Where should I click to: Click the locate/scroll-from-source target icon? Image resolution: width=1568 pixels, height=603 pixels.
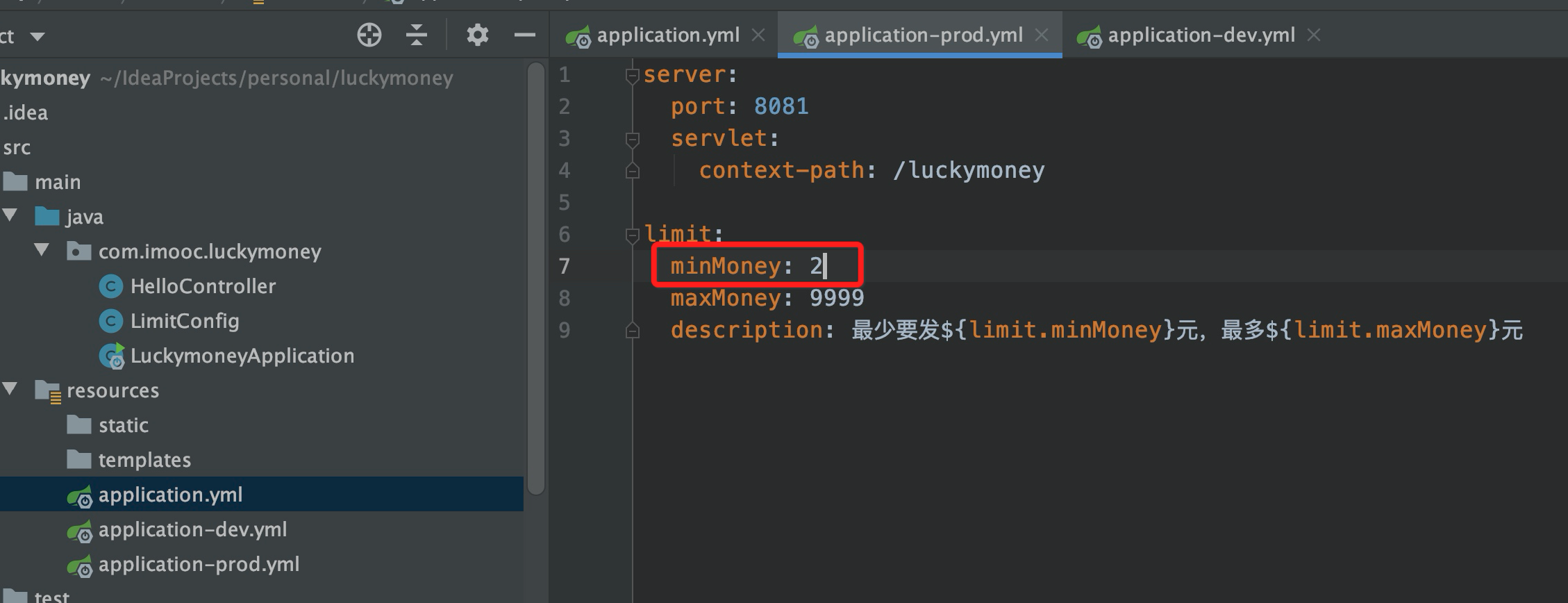point(369,35)
